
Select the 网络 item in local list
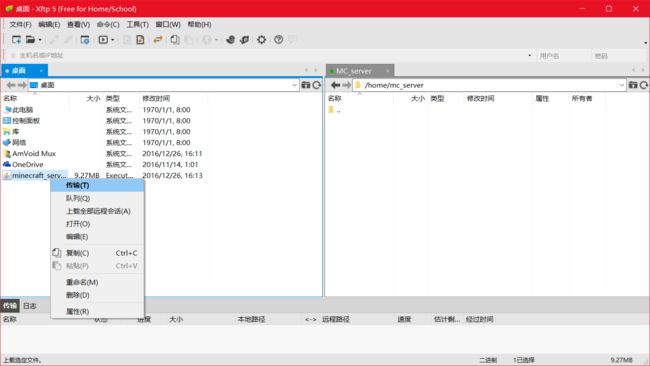(x=15, y=143)
